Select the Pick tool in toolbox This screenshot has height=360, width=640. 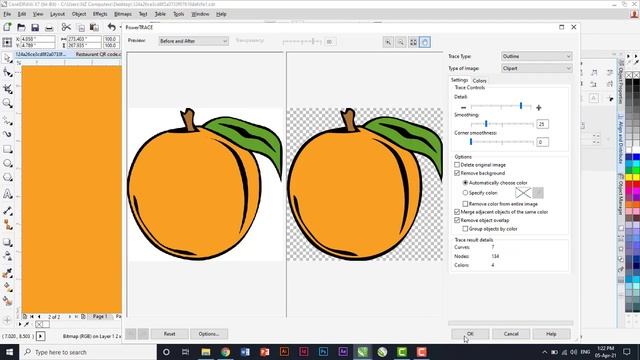tap(7, 58)
